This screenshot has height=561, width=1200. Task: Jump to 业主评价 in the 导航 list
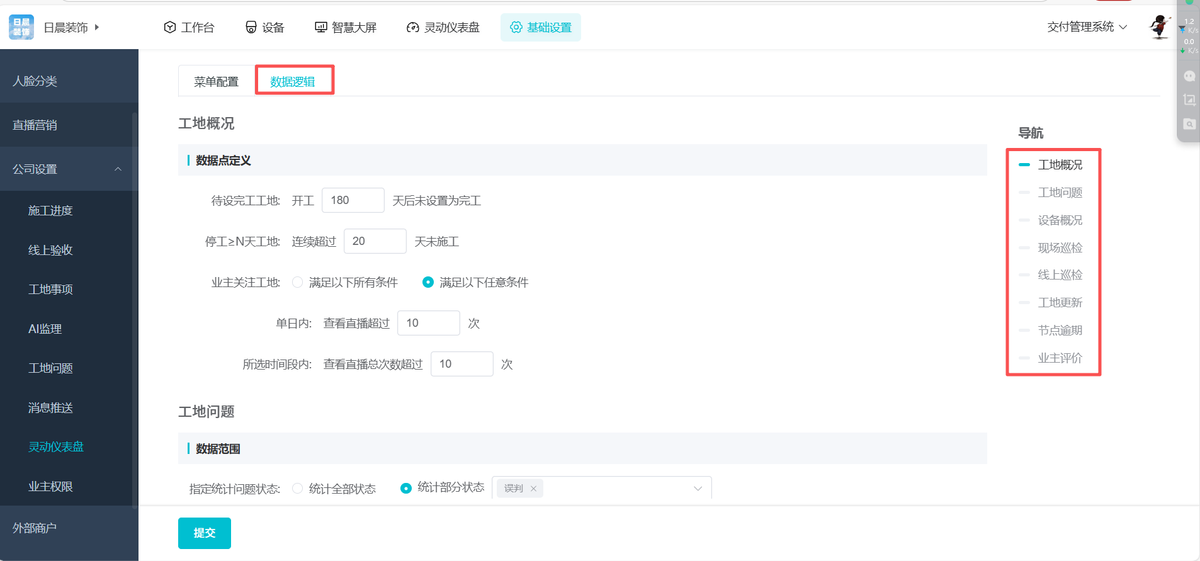[1059, 358]
